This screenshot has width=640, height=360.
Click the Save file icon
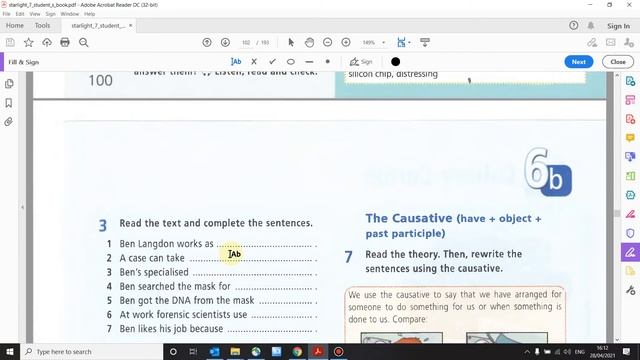[10, 42]
